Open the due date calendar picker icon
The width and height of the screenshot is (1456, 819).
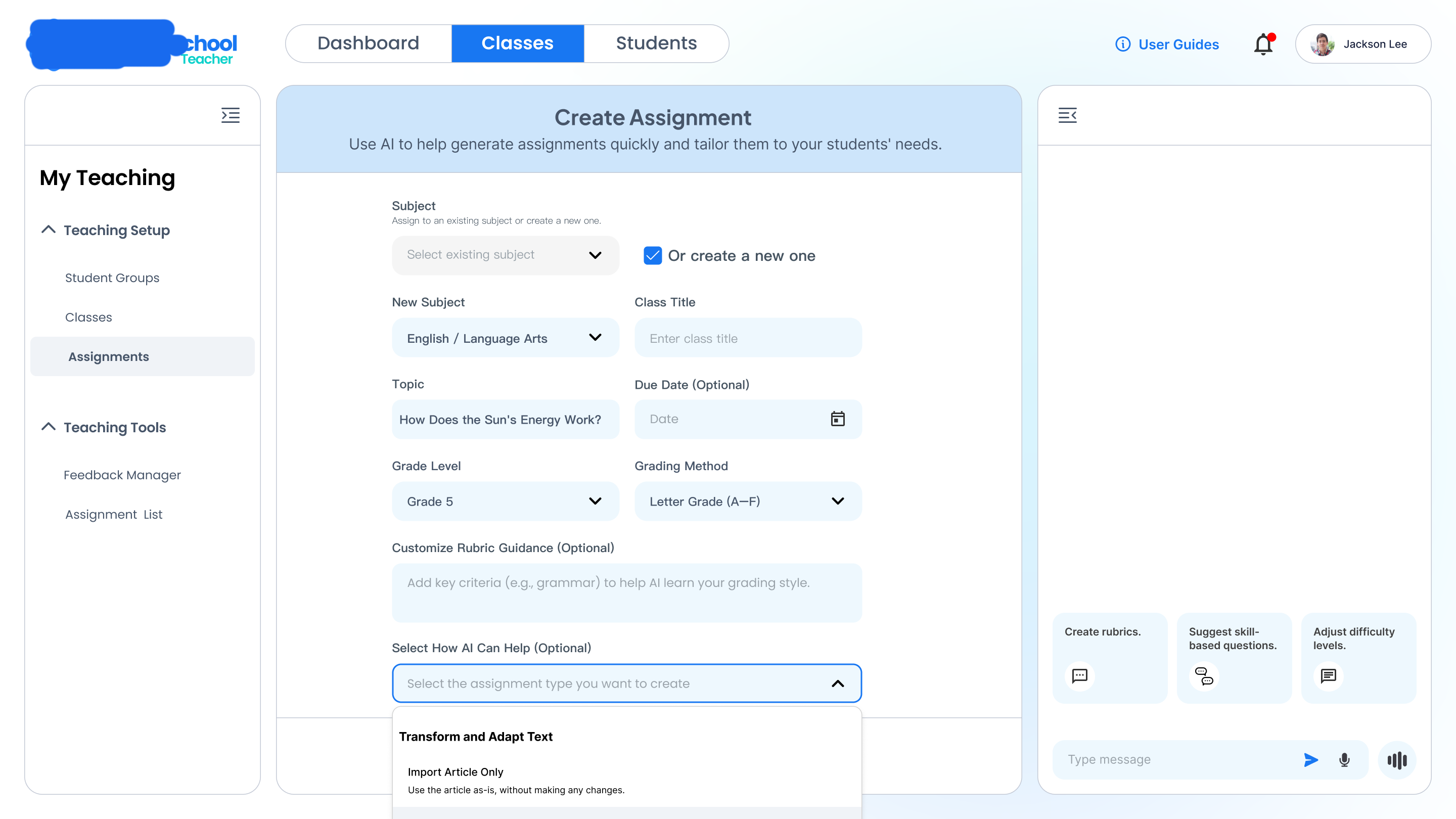[x=838, y=419]
